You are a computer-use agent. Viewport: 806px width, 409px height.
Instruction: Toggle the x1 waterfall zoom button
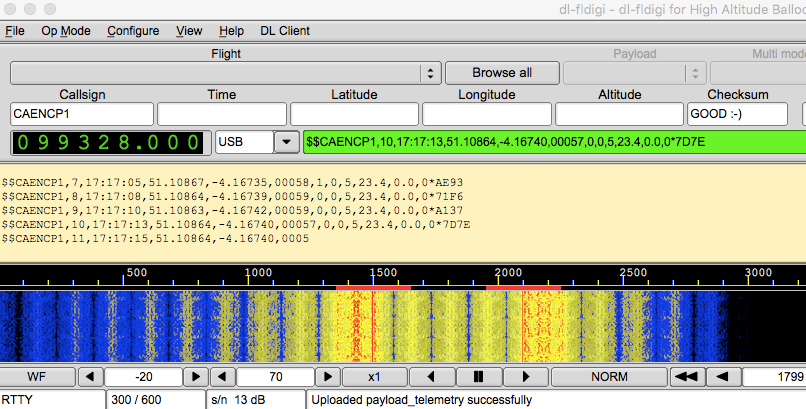[x=373, y=377]
